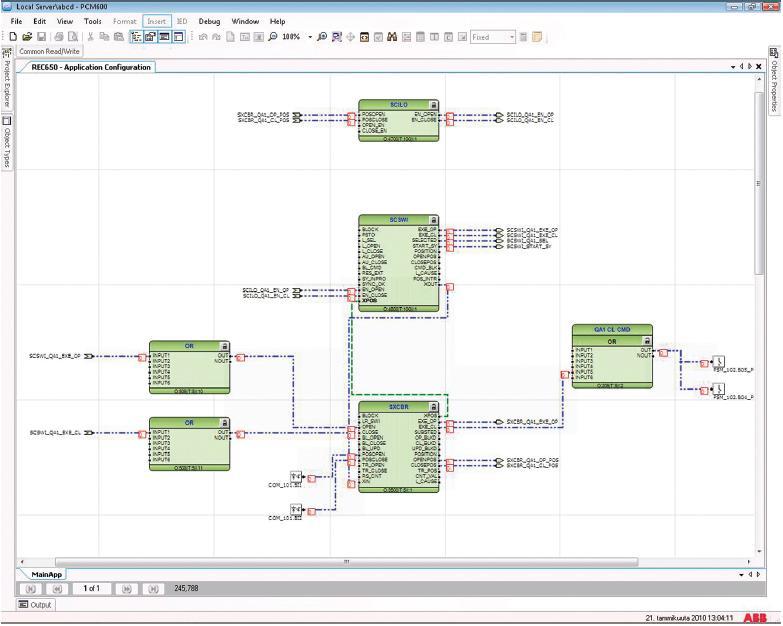The width and height of the screenshot is (783, 626).
Task: Go to the next page button
Action: (127, 589)
